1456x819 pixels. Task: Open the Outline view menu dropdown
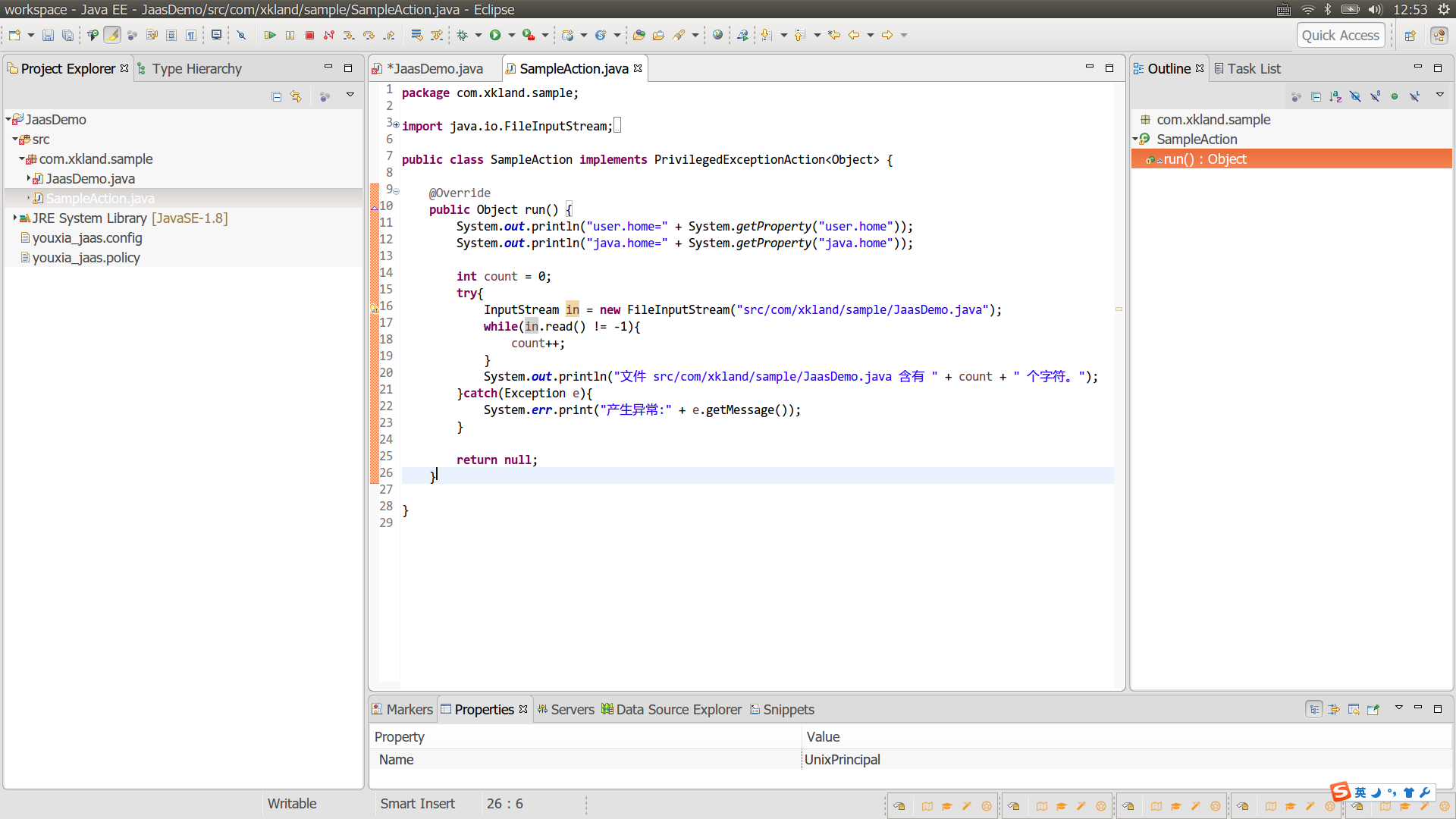point(1439,95)
